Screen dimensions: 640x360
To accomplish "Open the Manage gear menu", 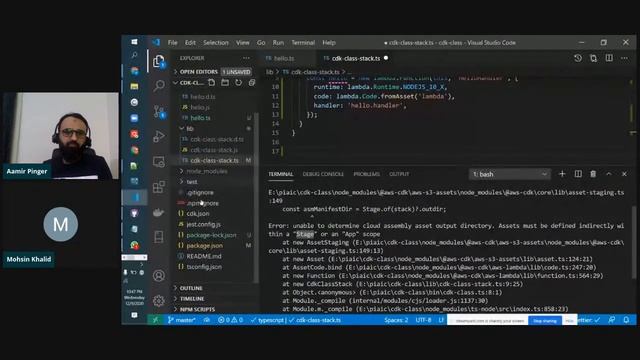I will click(x=159, y=301).
